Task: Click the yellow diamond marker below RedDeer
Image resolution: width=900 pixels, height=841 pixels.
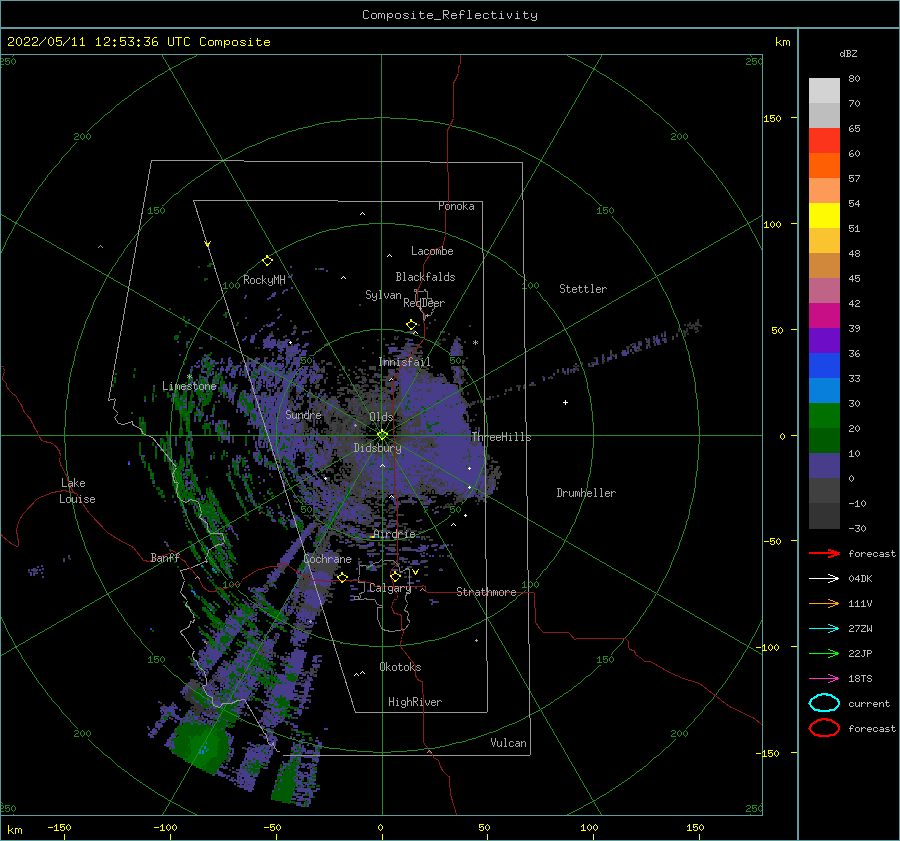Action: (411, 325)
